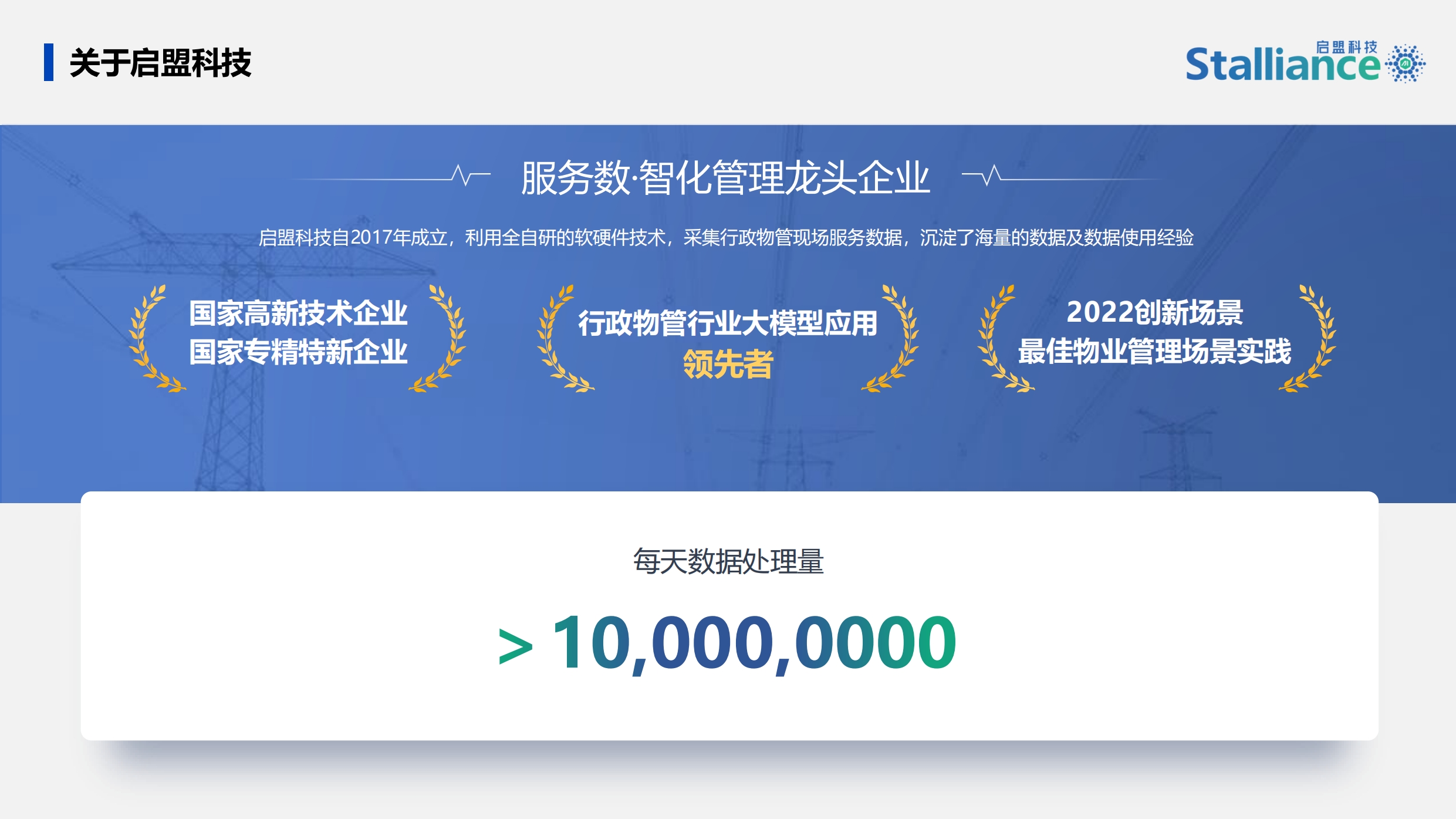This screenshot has width=1456, height=819.
Task: Click the text 国家高新技术企业
Action: (x=298, y=313)
